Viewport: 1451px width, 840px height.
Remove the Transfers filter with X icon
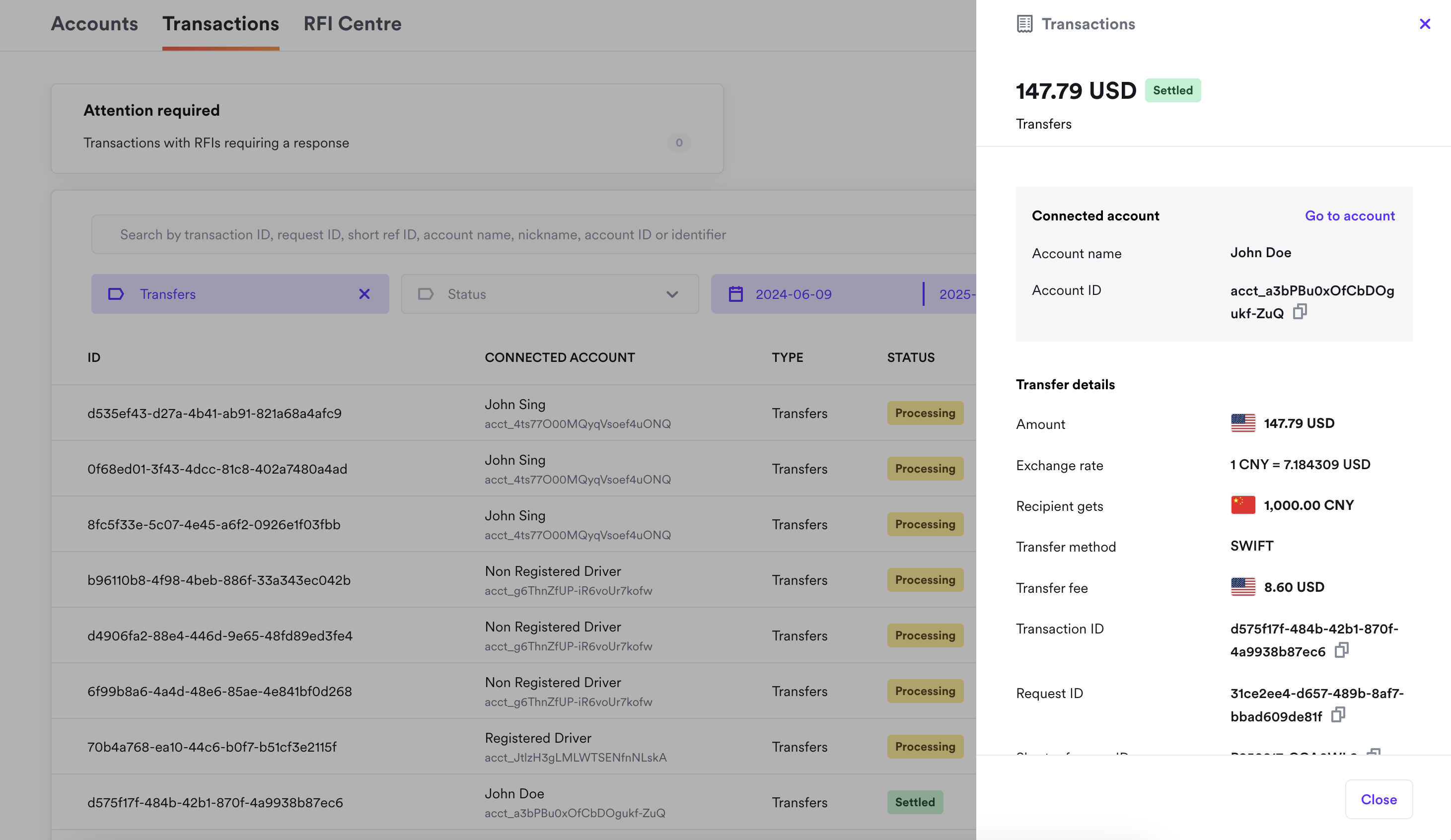[x=364, y=294]
